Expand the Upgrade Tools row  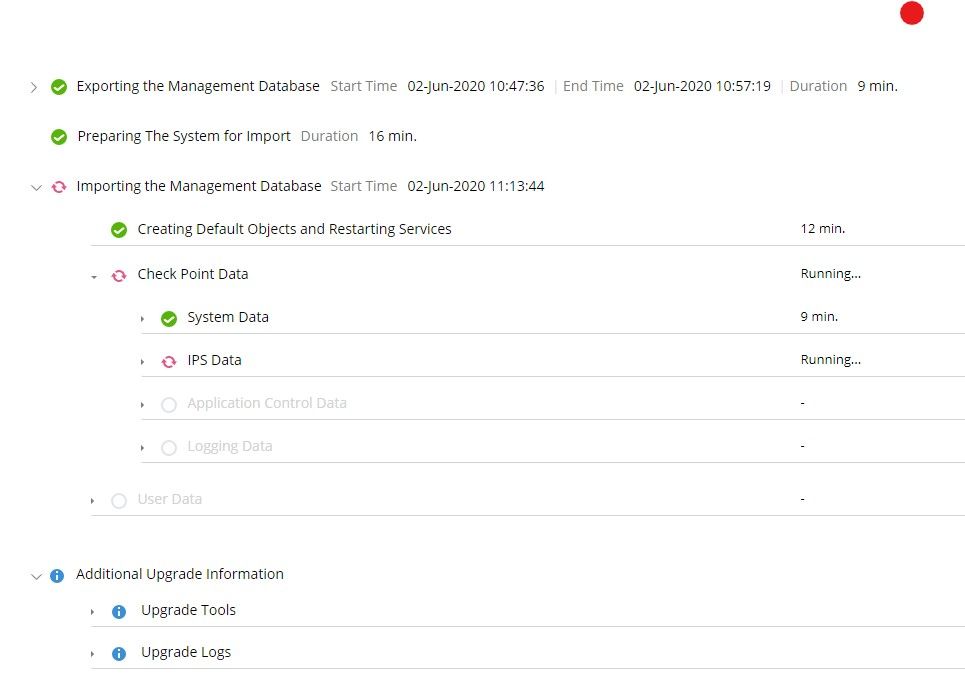pos(92,612)
